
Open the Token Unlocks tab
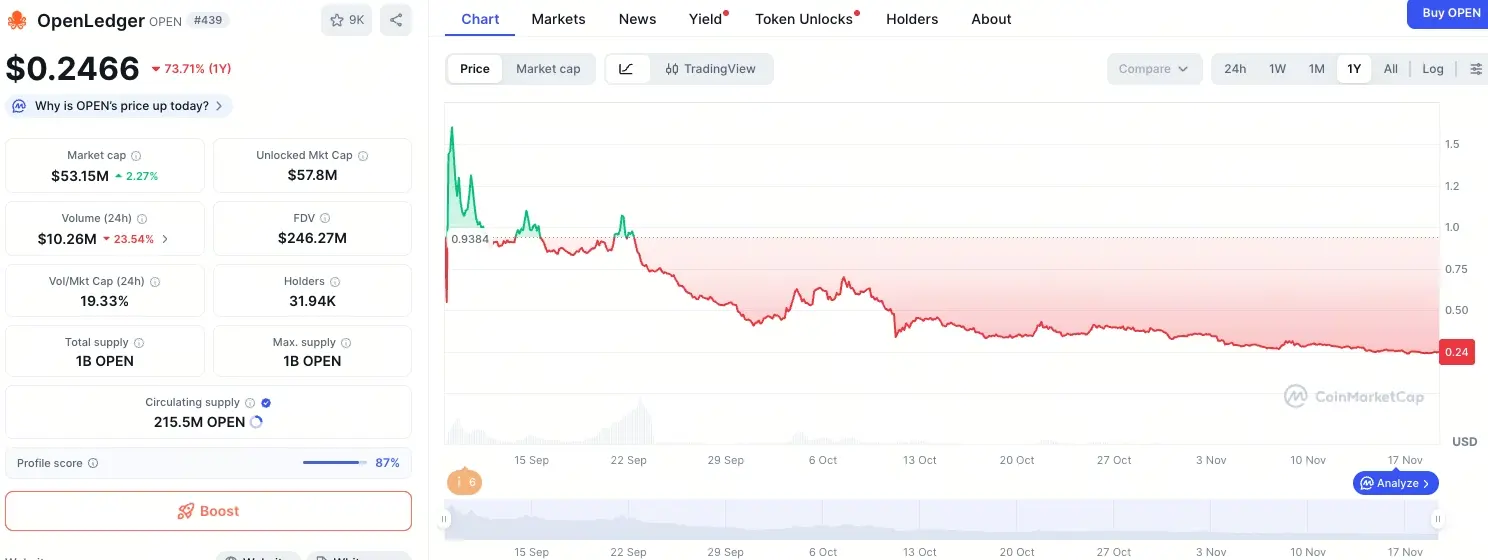click(x=804, y=19)
